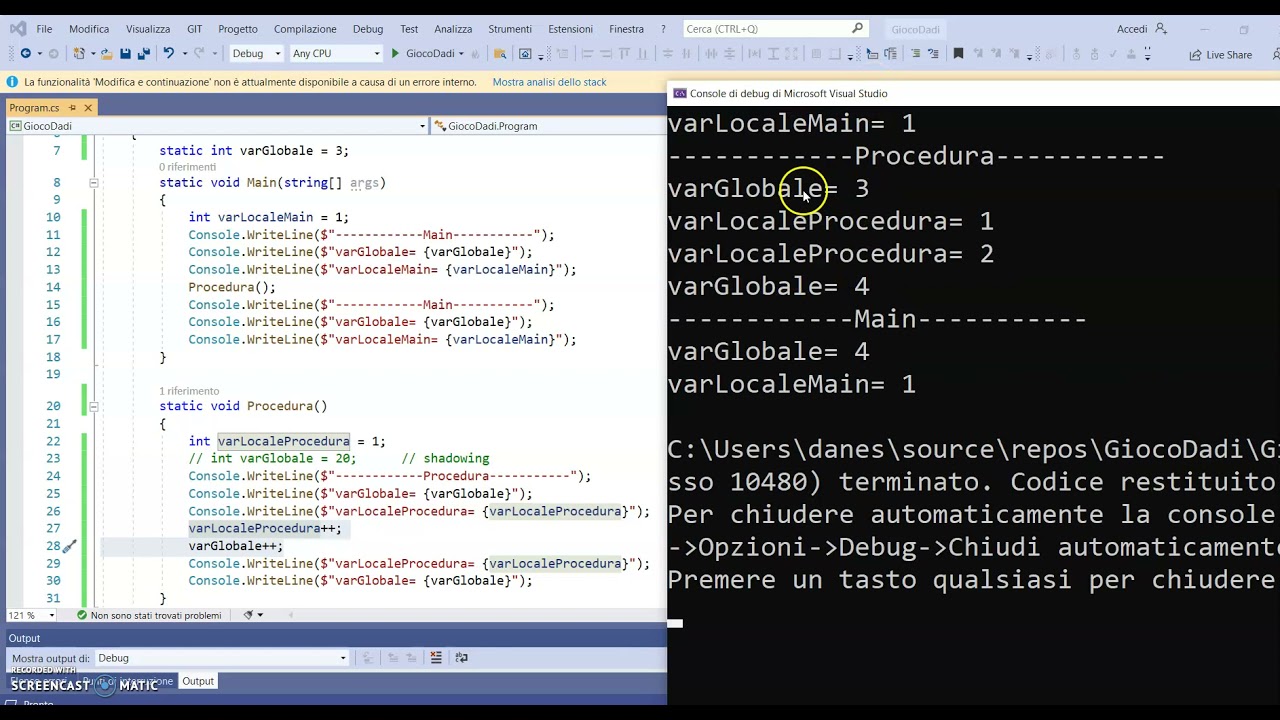Click the Live Share icon
The image size is (1280, 720).
coord(1195,54)
